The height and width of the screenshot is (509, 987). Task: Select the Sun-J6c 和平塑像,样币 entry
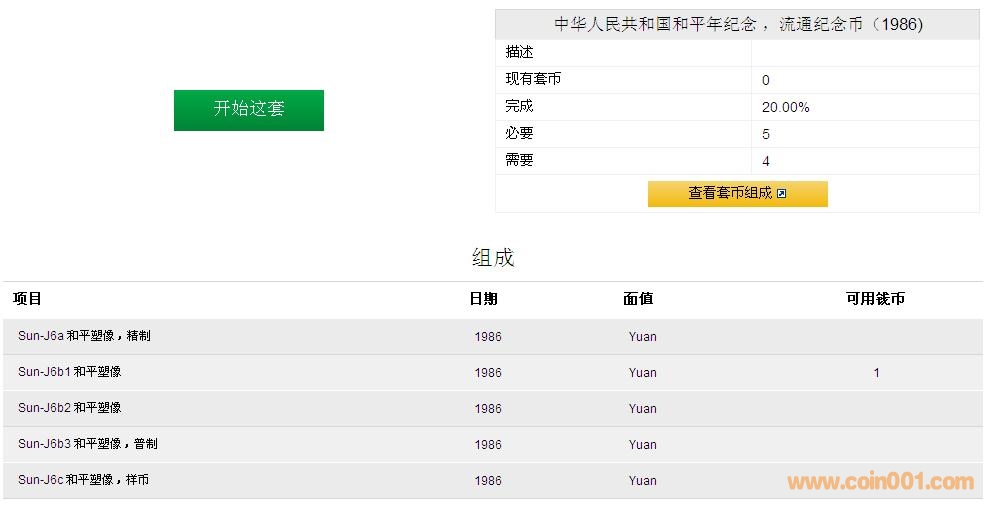[83, 480]
